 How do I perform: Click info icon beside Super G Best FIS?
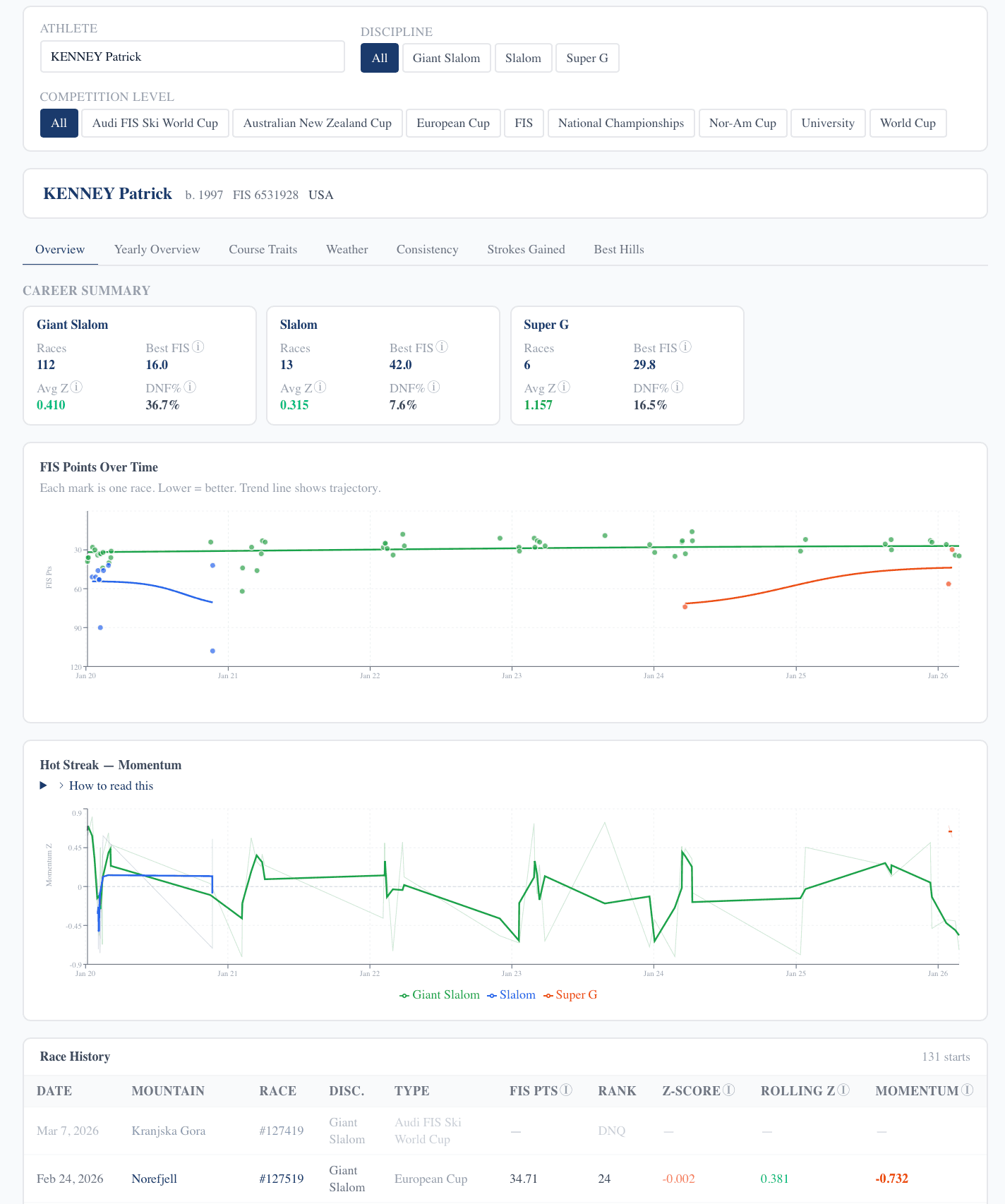click(685, 347)
